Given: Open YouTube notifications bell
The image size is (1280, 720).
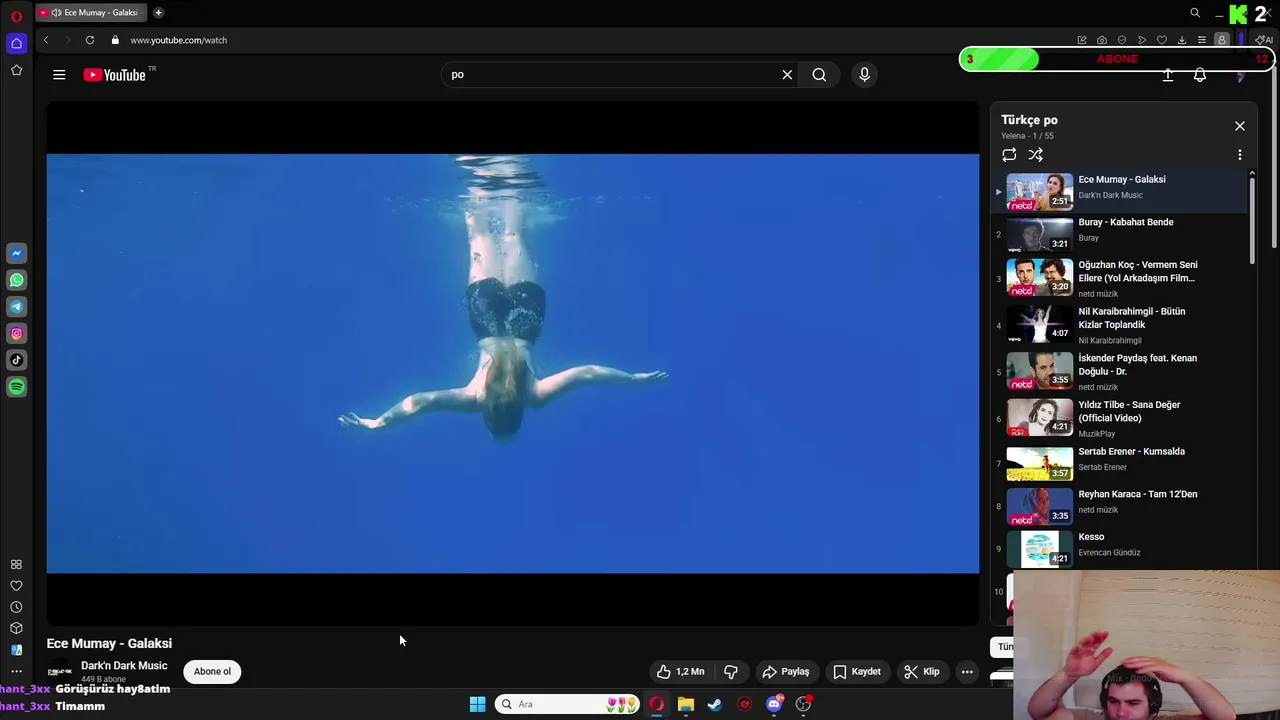Looking at the screenshot, I should [1200, 75].
